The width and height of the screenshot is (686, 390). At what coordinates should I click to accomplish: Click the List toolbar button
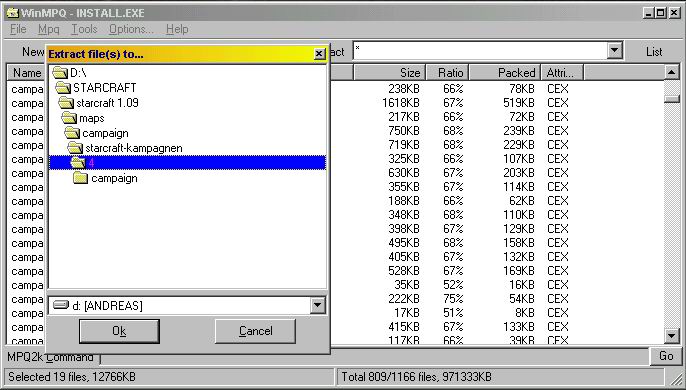[x=654, y=52]
